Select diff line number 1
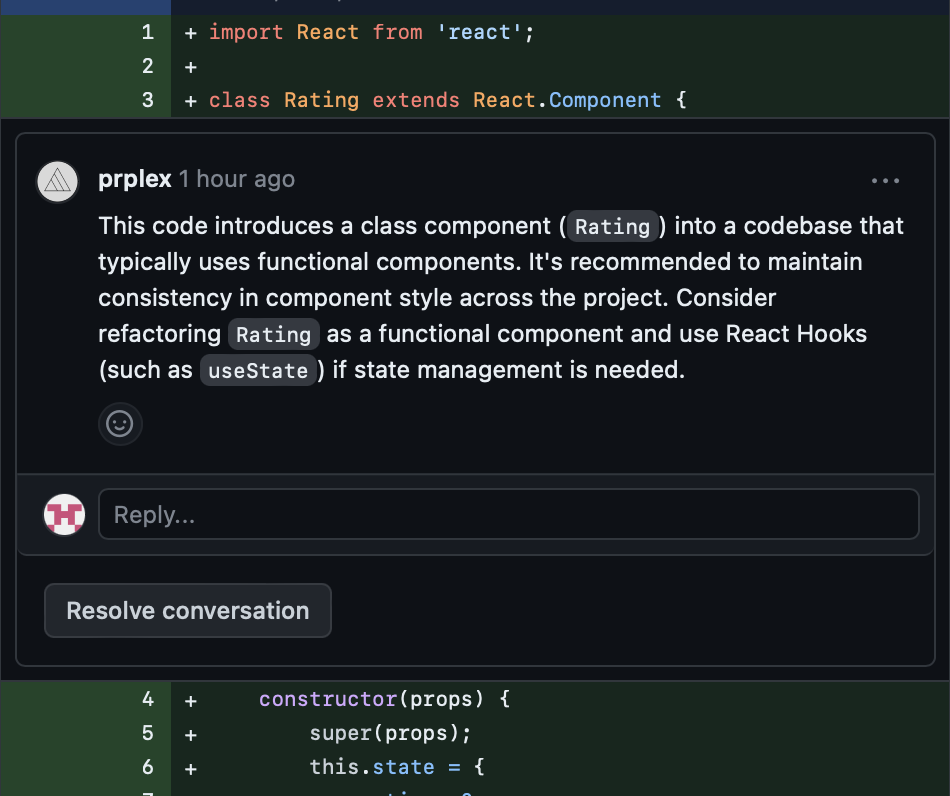Image resolution: width=950 pixels, height=796 pixels. click(148, 32)
